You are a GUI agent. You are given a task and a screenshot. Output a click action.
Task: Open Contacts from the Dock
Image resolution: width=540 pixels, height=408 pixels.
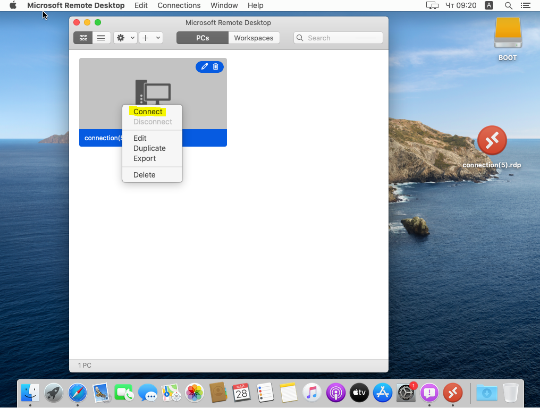coord(218,393)
